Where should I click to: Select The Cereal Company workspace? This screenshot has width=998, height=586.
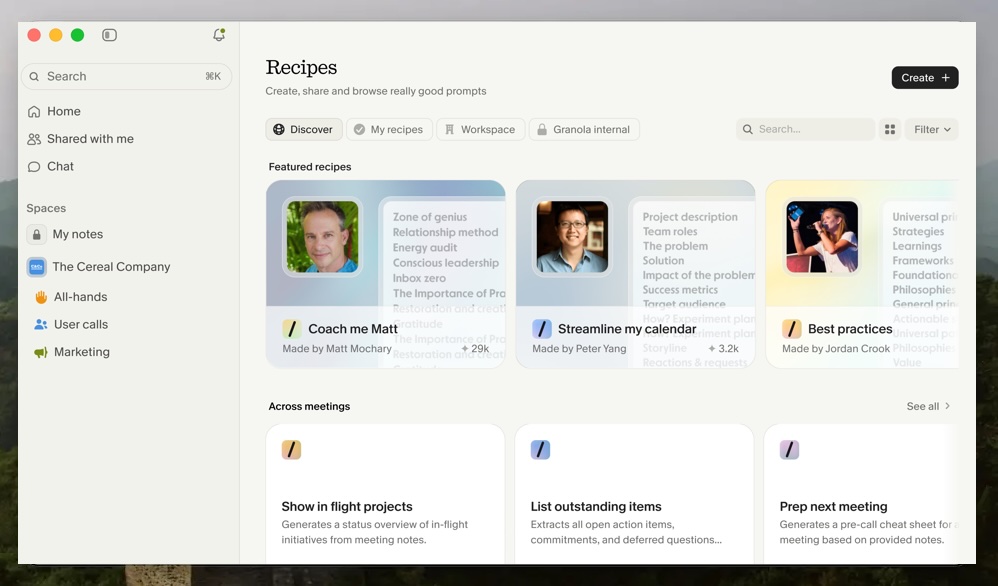click(111, 267)
